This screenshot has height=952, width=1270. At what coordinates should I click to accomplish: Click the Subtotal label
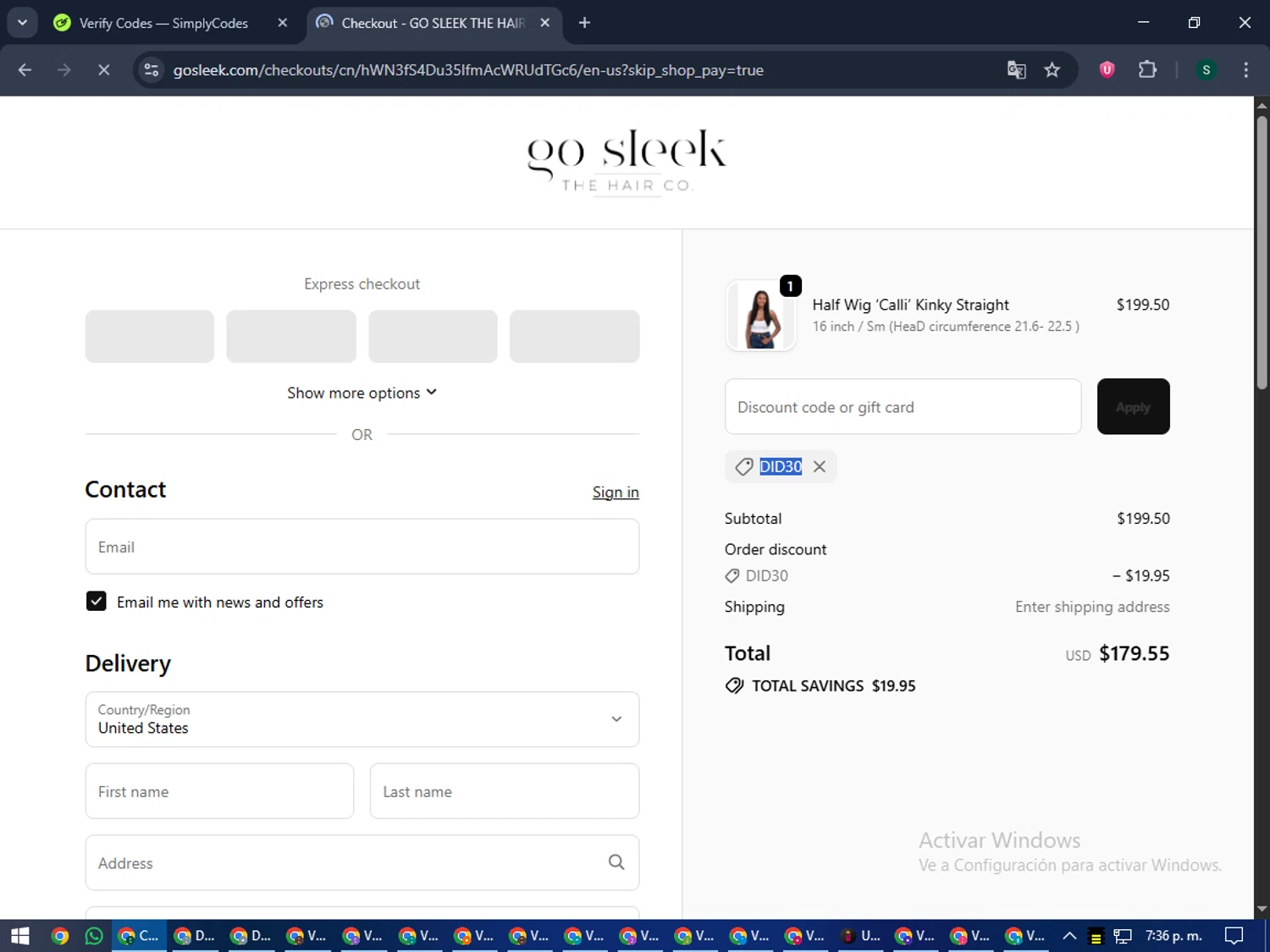[x=754, y=519]
